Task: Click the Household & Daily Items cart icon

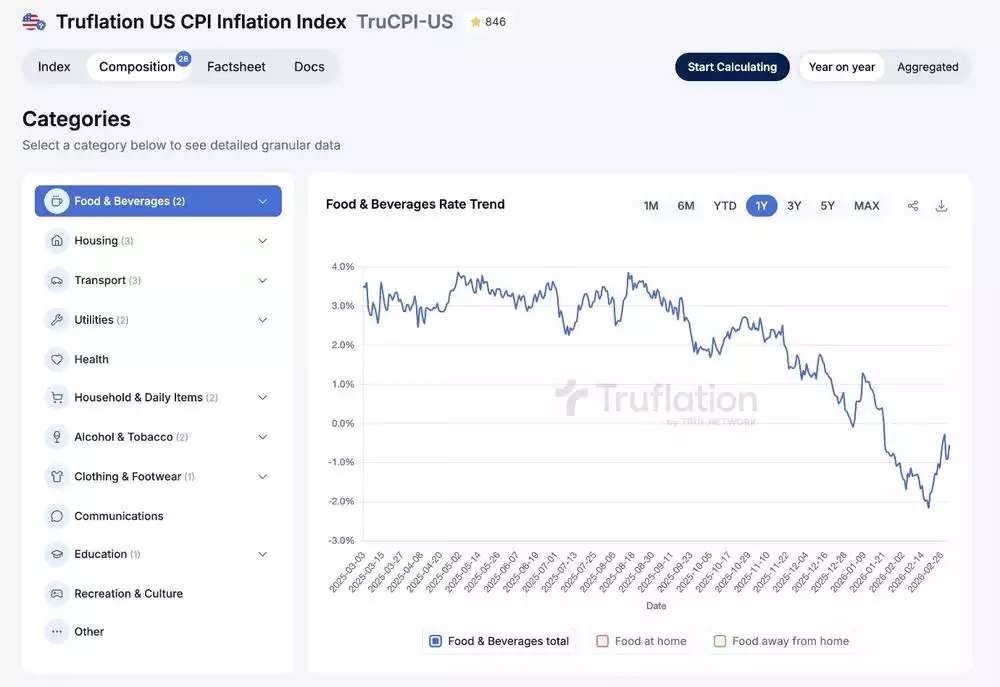Action: [x=56, y=397]
